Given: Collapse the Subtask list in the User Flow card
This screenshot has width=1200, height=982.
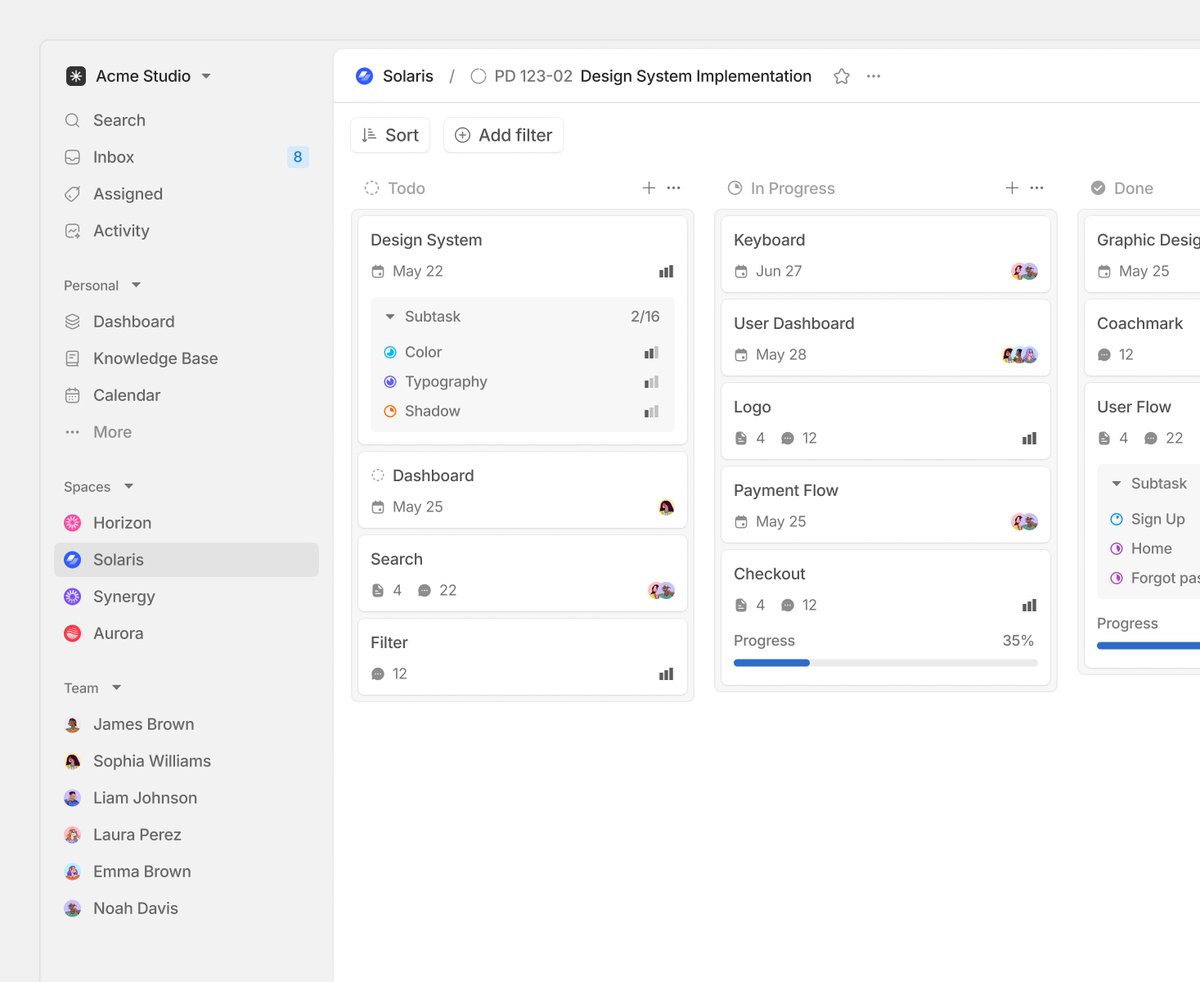Looking at the screenshot, I should pyautogui.click(x=1116, y=484).
